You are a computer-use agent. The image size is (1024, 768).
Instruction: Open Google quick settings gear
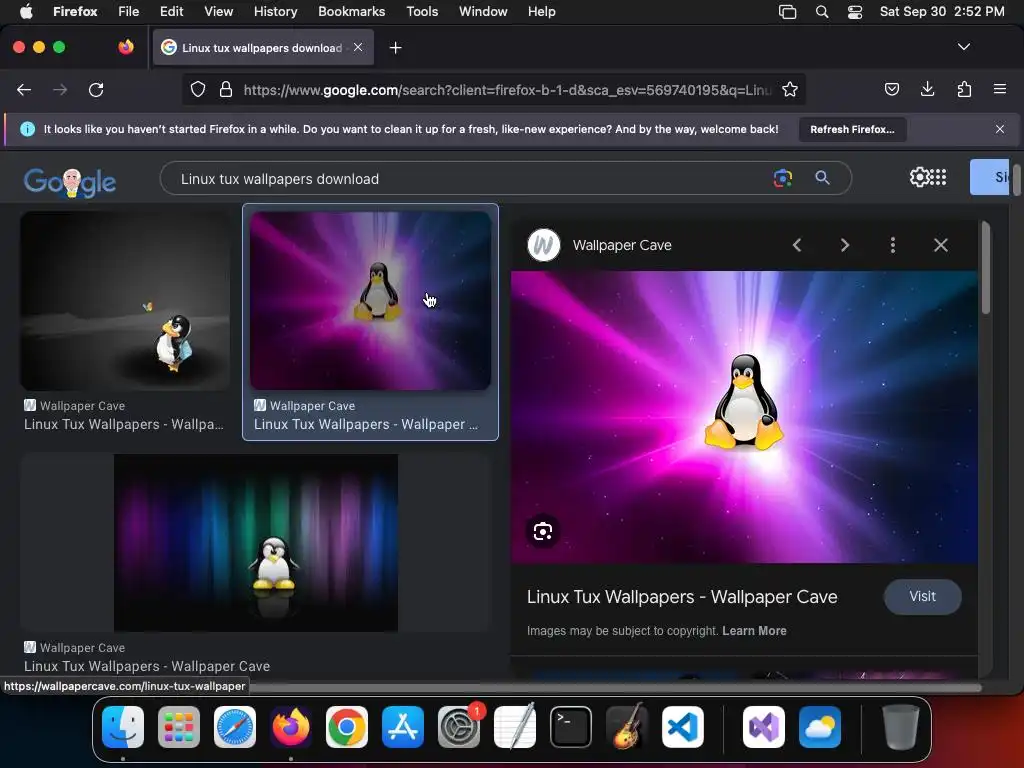point(919,177)
